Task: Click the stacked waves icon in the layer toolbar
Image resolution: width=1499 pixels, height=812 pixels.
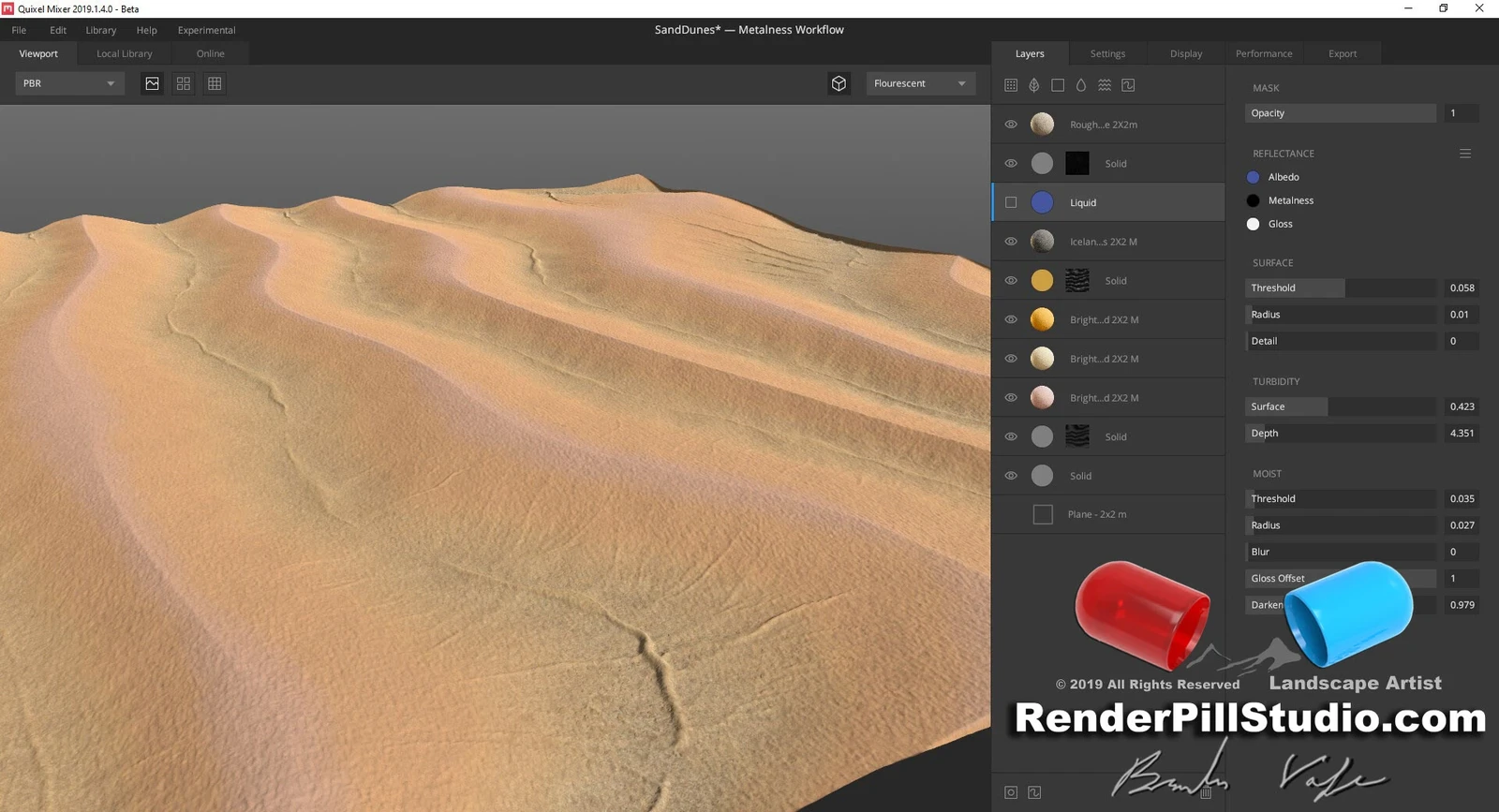Action: tap(1105, 85)
